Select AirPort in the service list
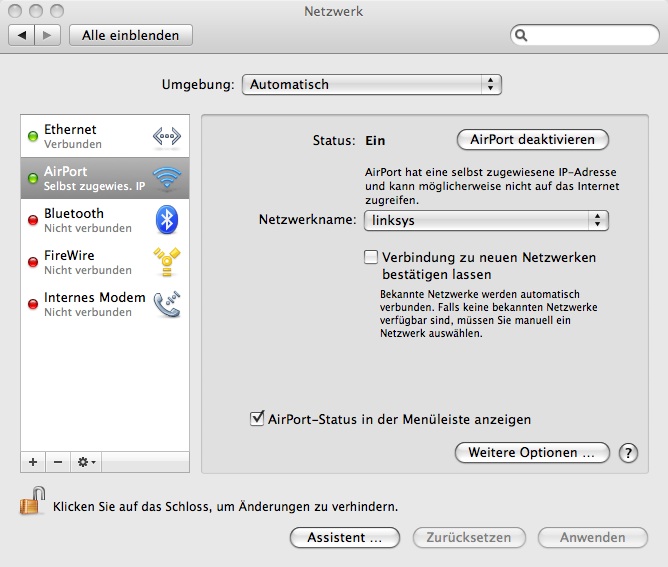668x567 pixels. 105,178
